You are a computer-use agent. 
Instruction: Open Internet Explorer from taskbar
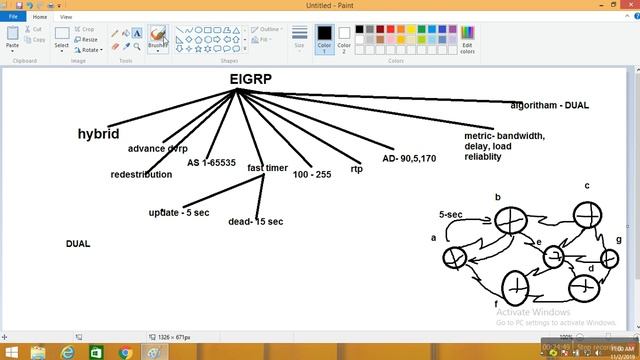[x=67, y=352]
